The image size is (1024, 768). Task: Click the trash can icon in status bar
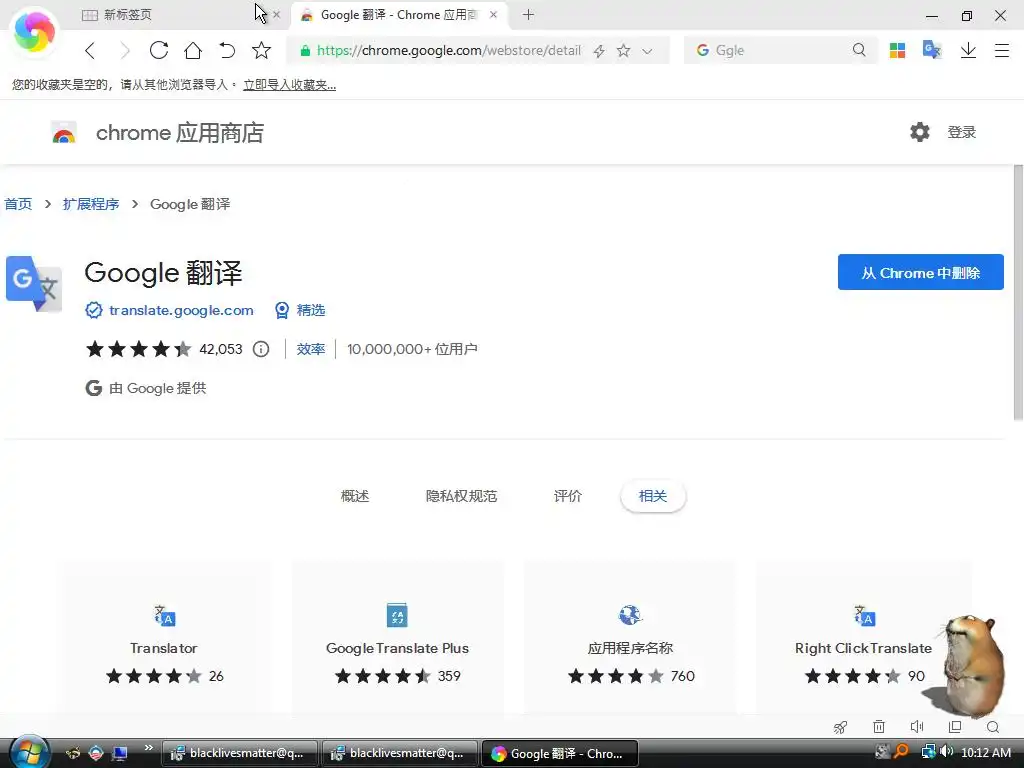click(x=879, y=727)
